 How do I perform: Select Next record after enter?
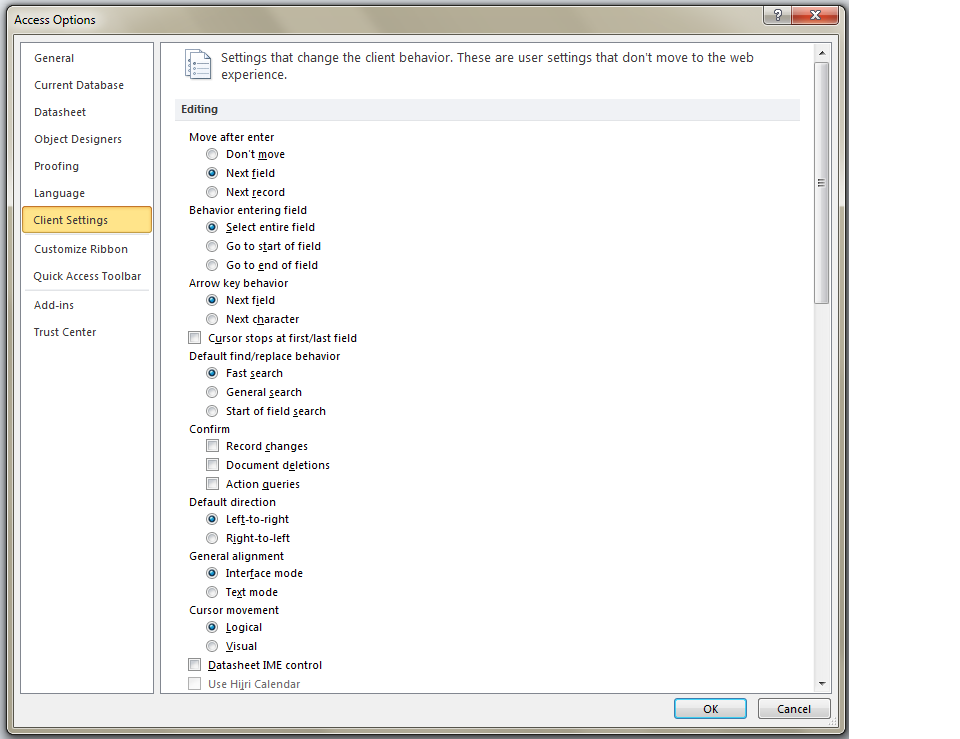pyautogui.click(x=212, y=192)
